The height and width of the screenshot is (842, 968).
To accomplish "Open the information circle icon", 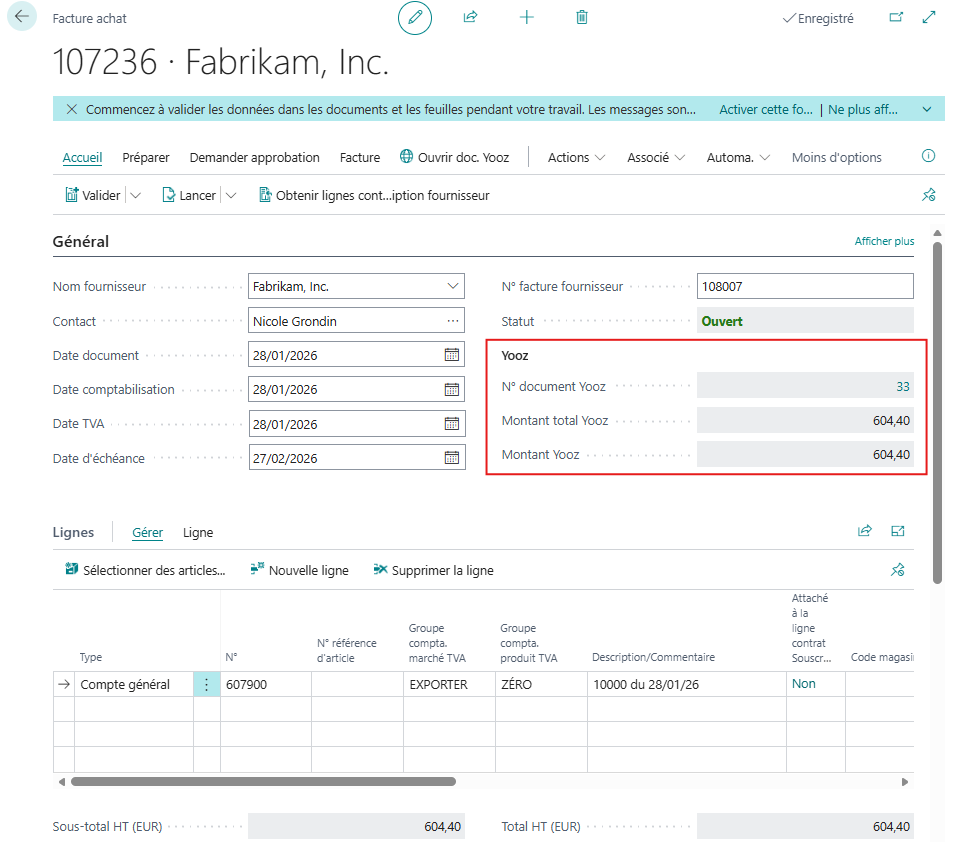I will pos(928,157).
